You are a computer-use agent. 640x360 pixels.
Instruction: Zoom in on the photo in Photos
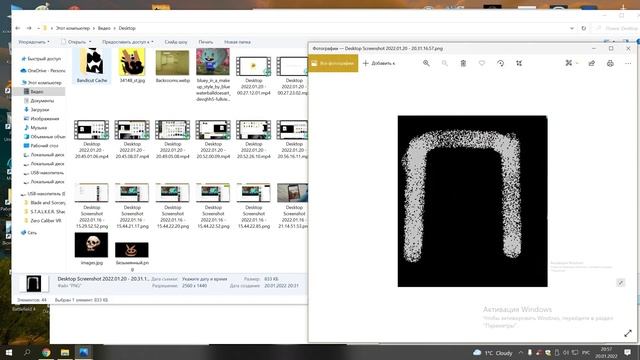426,63
